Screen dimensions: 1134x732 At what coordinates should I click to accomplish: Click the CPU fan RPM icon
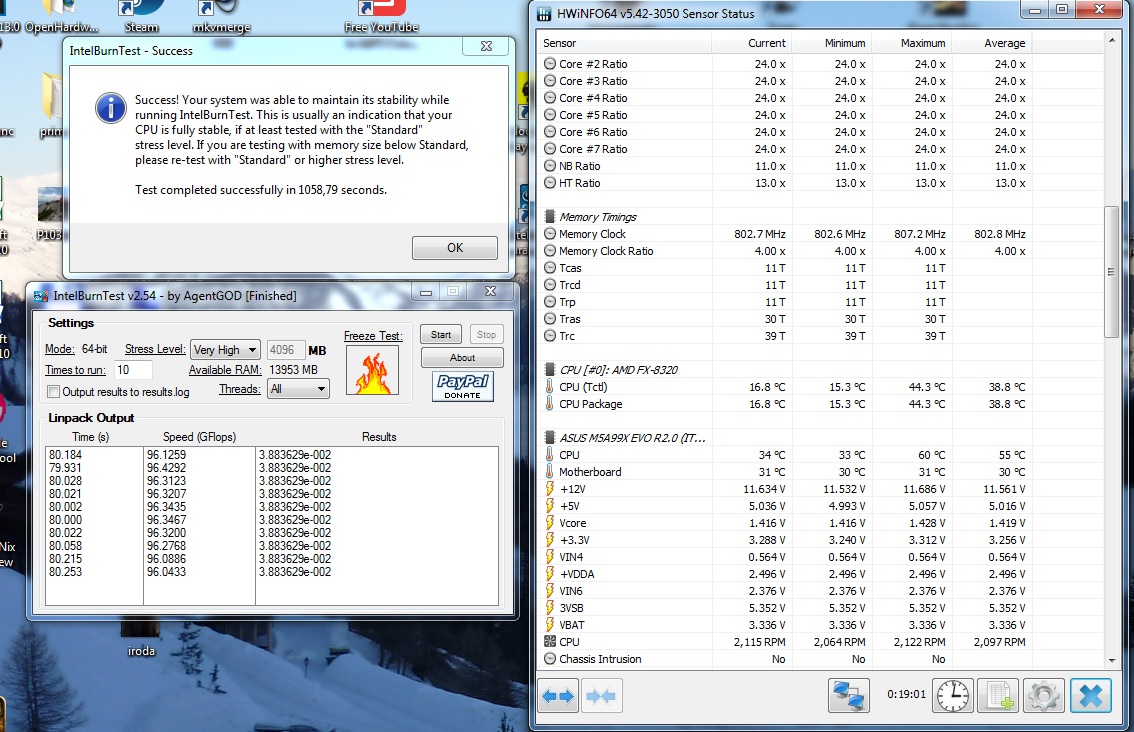550,642
